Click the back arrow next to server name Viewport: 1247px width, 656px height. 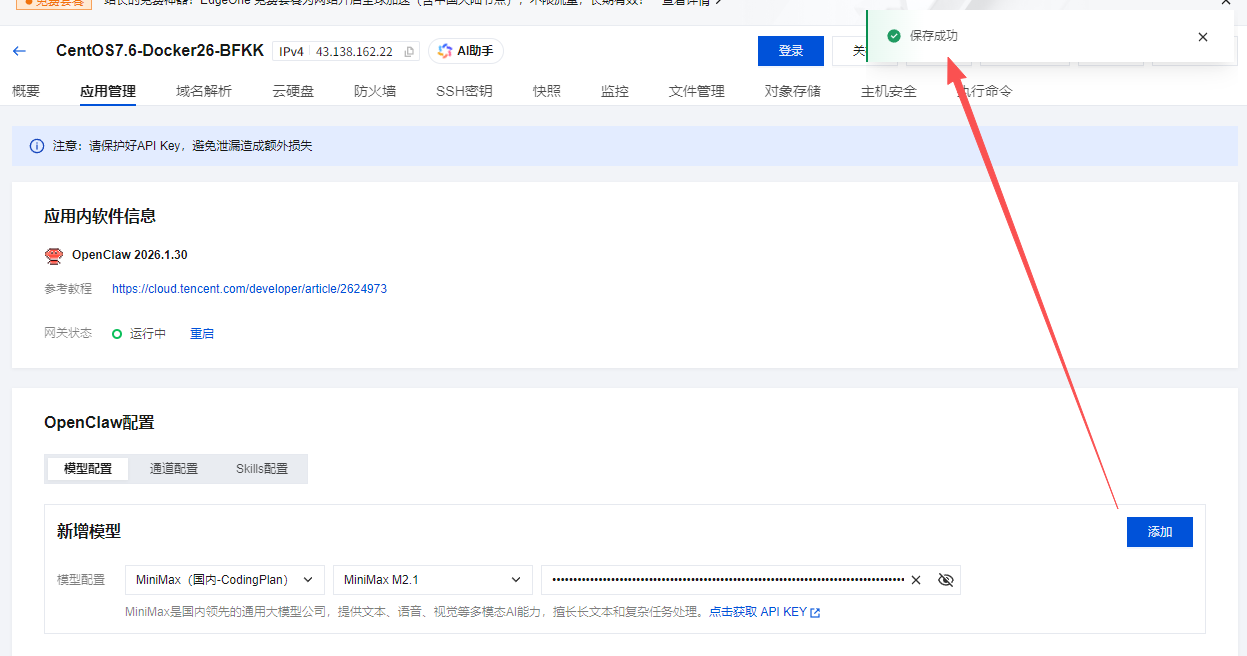pyautogui.click(x=19, y=51)
